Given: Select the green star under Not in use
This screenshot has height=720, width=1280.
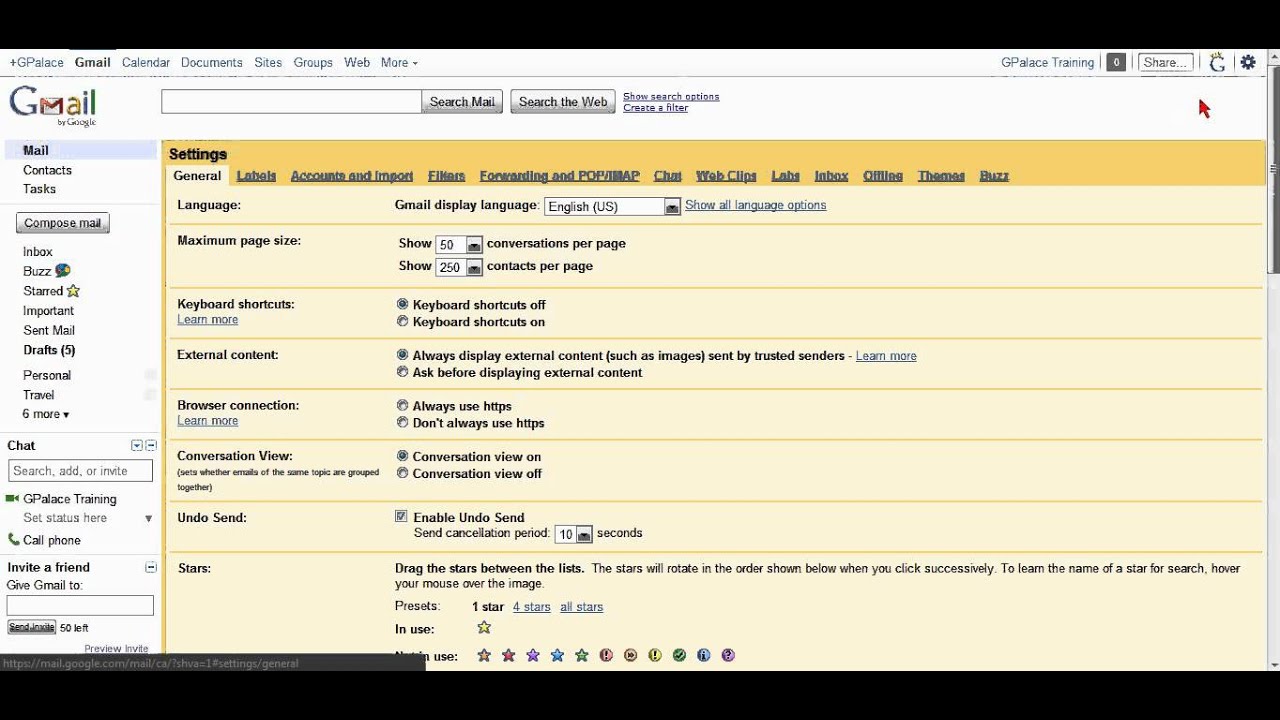Looking at the screenshot, I should pos(581,656).
